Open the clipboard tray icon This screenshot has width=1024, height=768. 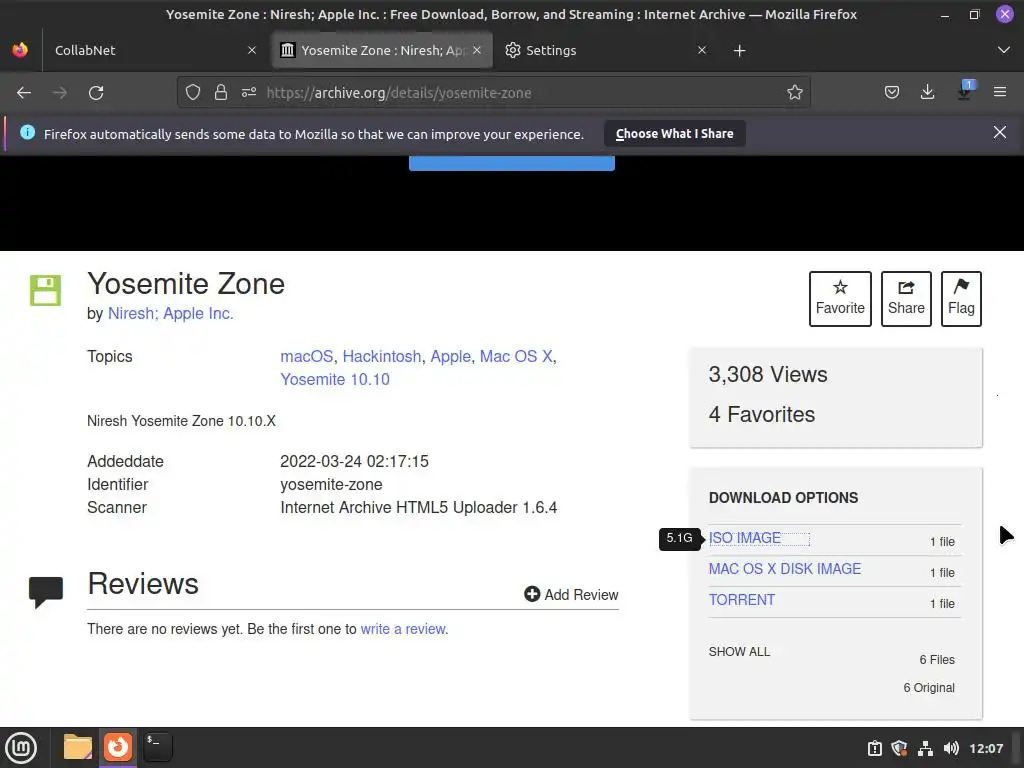874,748
